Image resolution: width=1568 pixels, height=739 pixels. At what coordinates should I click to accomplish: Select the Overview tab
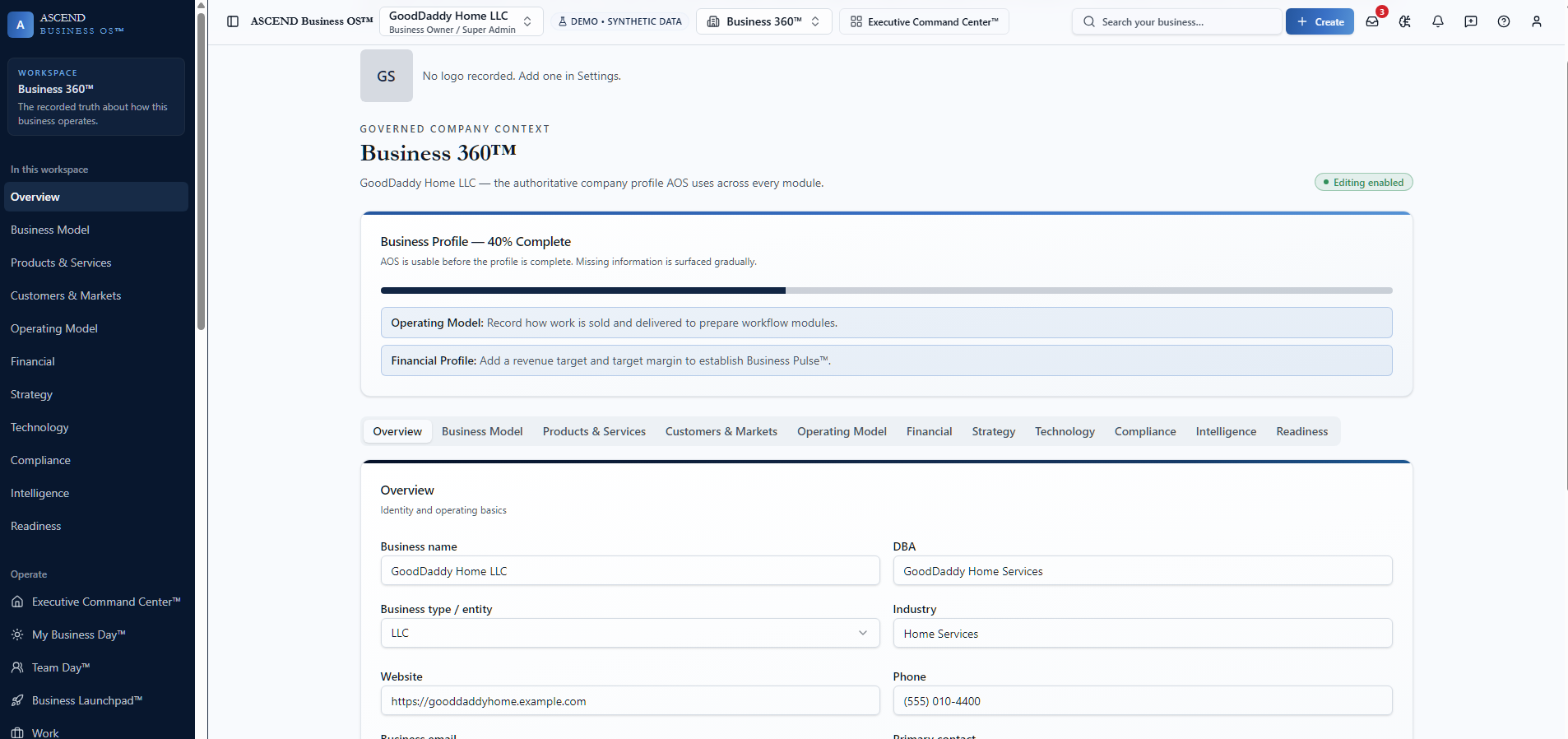[x=397, y=431]
